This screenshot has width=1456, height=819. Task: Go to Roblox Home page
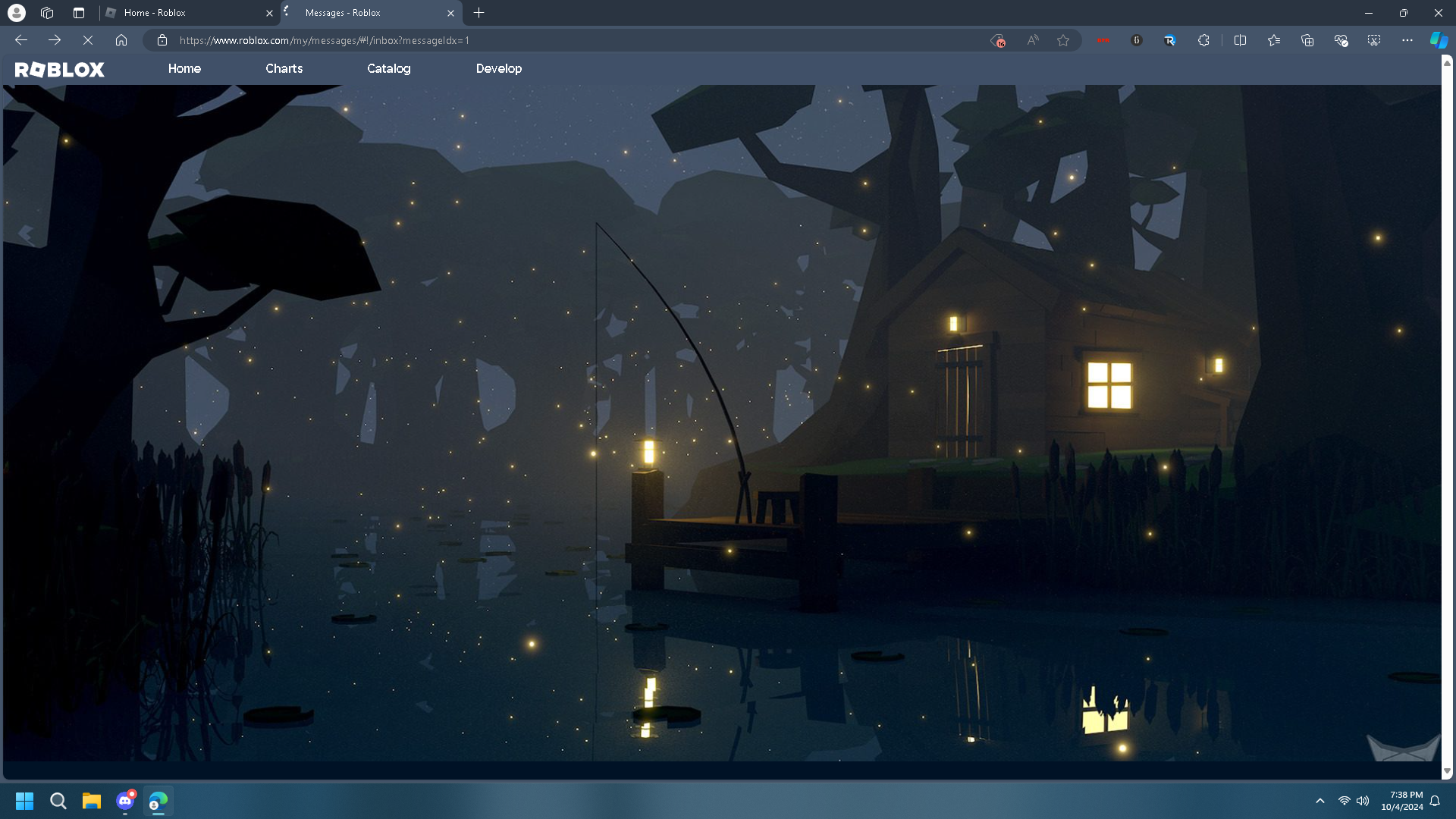point(184,68)
